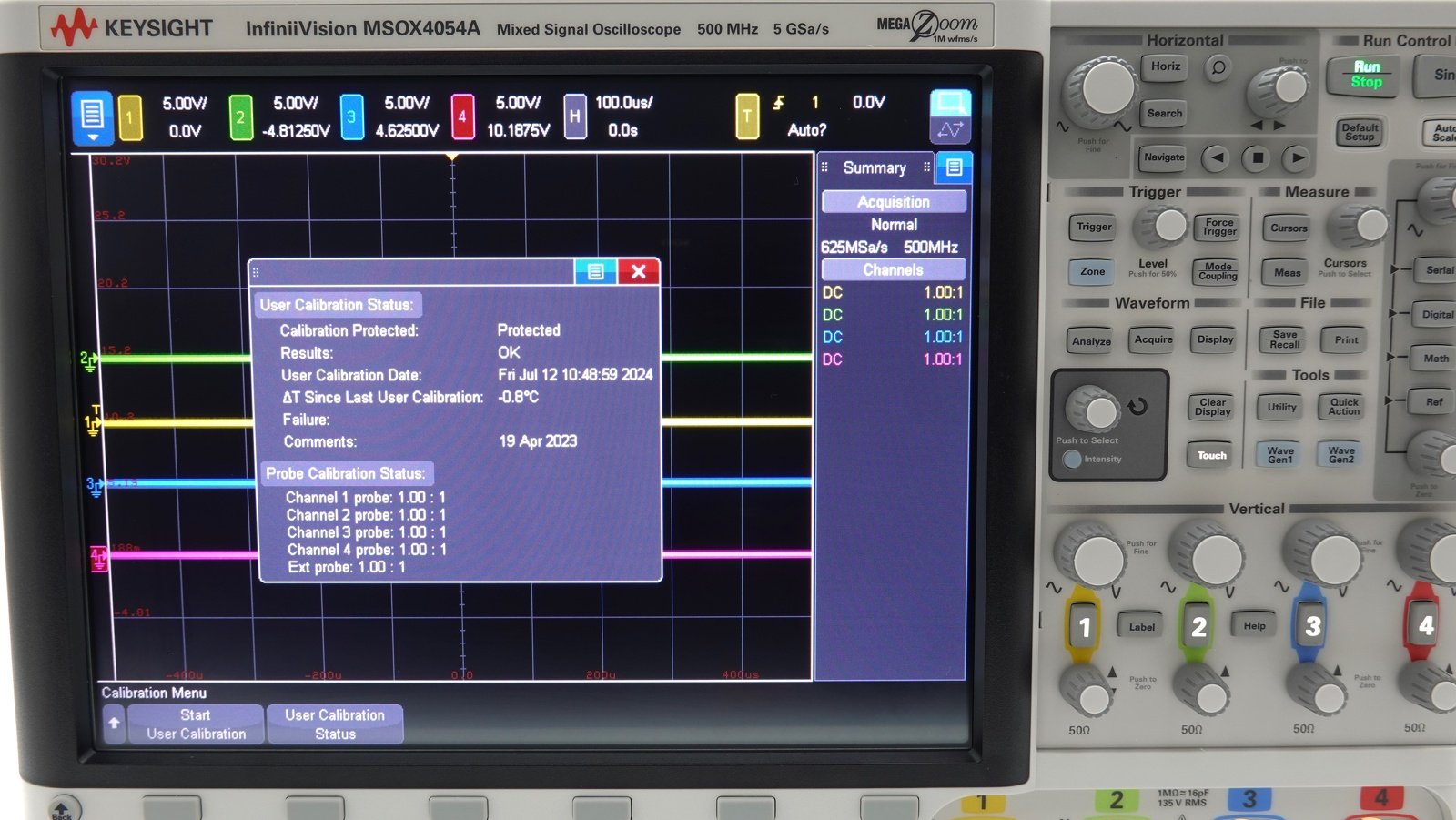The width and height of the screenshot is (1456, 820).
Task: Tap the zoom rectangle icon at top-right
Action: [x=951, y=101]
